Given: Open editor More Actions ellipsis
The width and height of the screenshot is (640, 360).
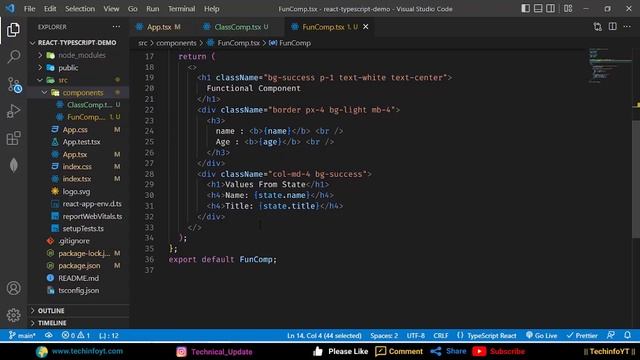Looking at the screenshot, I should point(627,27).
